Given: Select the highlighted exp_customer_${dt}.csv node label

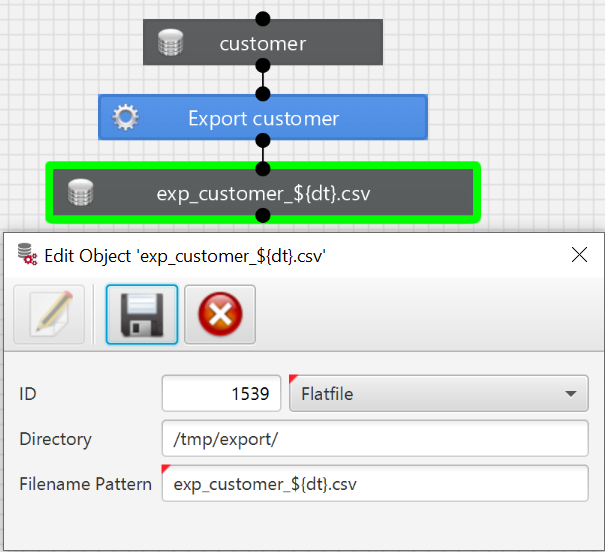Looking at the screenshot, I should point(263,193).
